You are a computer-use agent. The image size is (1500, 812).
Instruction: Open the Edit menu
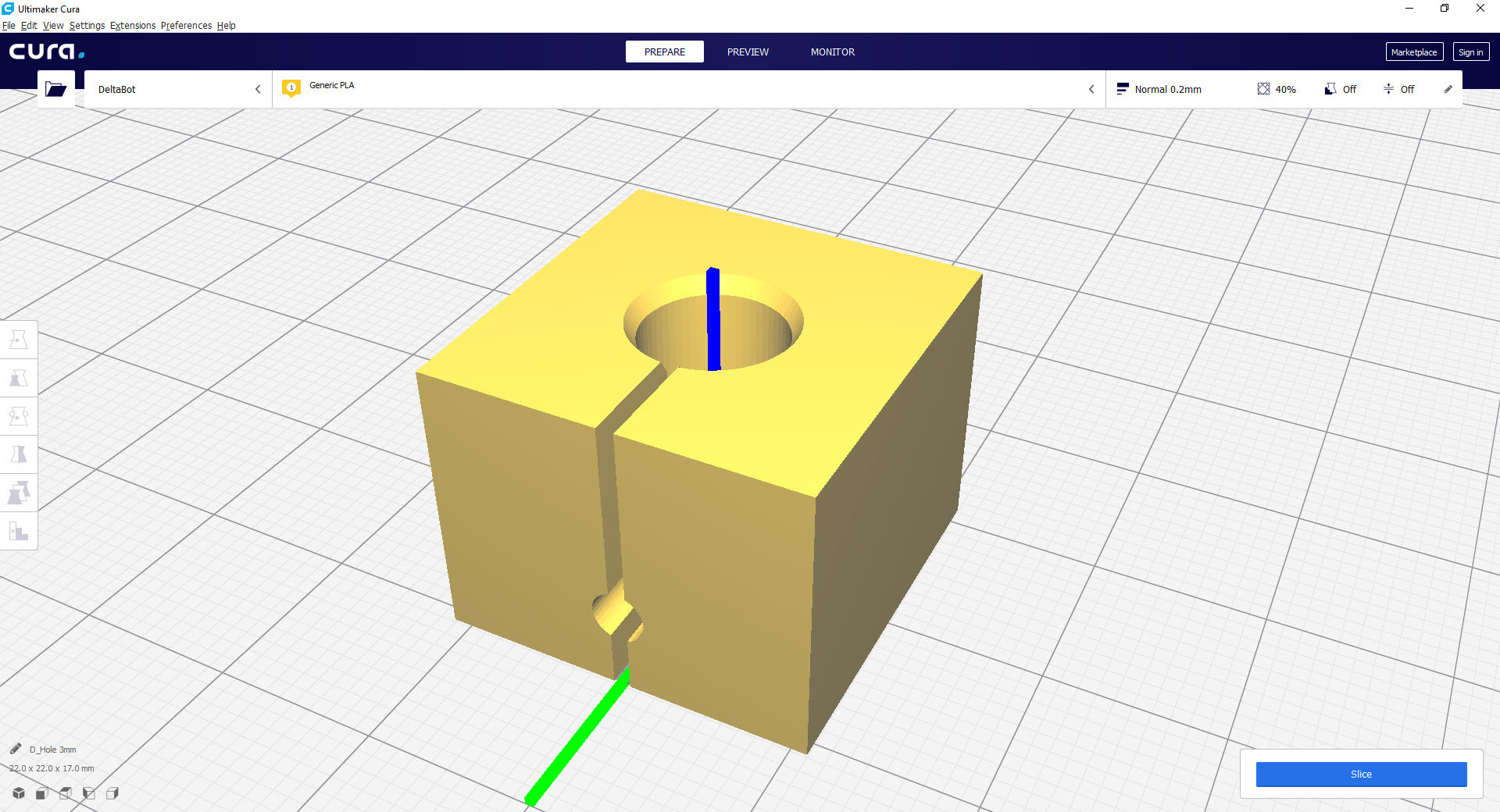pos(29,25)
